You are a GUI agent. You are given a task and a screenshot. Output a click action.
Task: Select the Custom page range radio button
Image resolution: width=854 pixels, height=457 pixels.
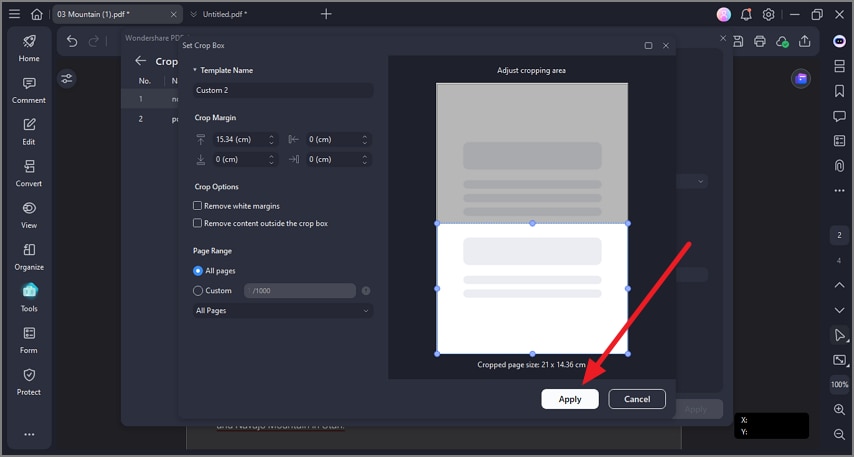pos(198,291)
